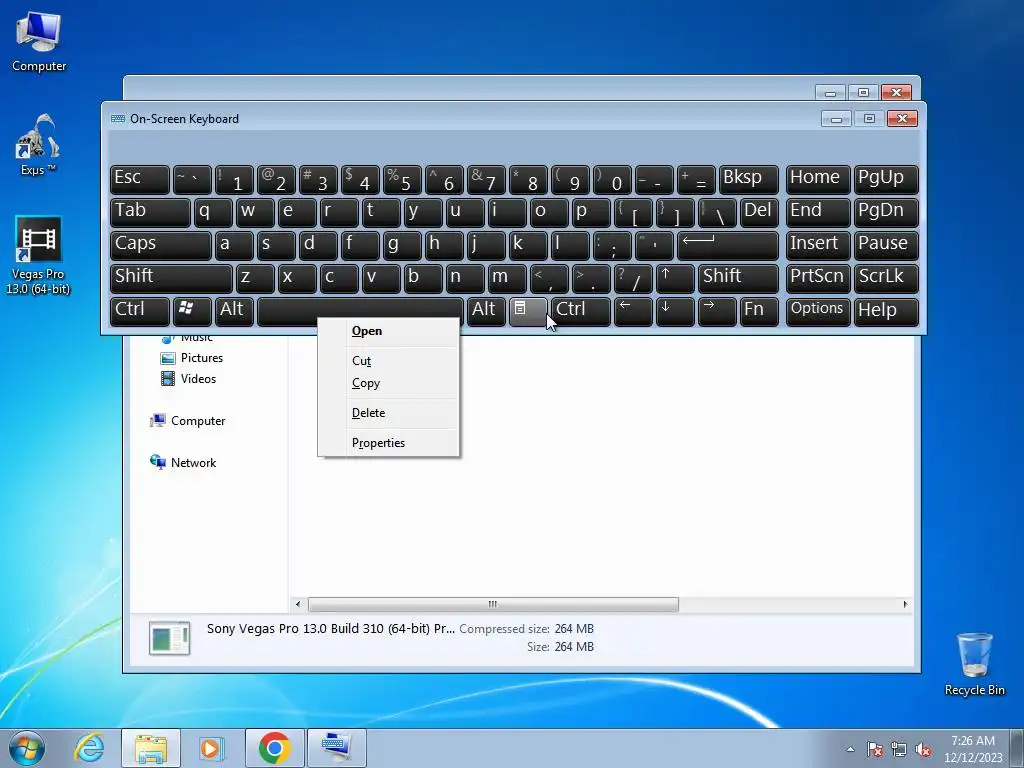Click the Enter key on keyboard

pyautogui.click(x=727, y=244)
